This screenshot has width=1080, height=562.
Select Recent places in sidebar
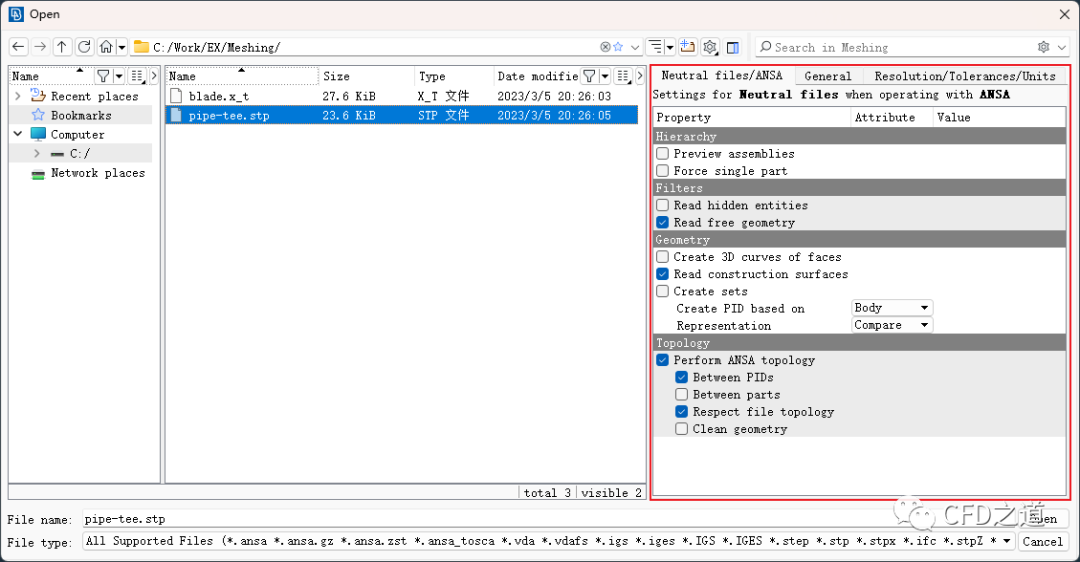(x=94, y=96)
